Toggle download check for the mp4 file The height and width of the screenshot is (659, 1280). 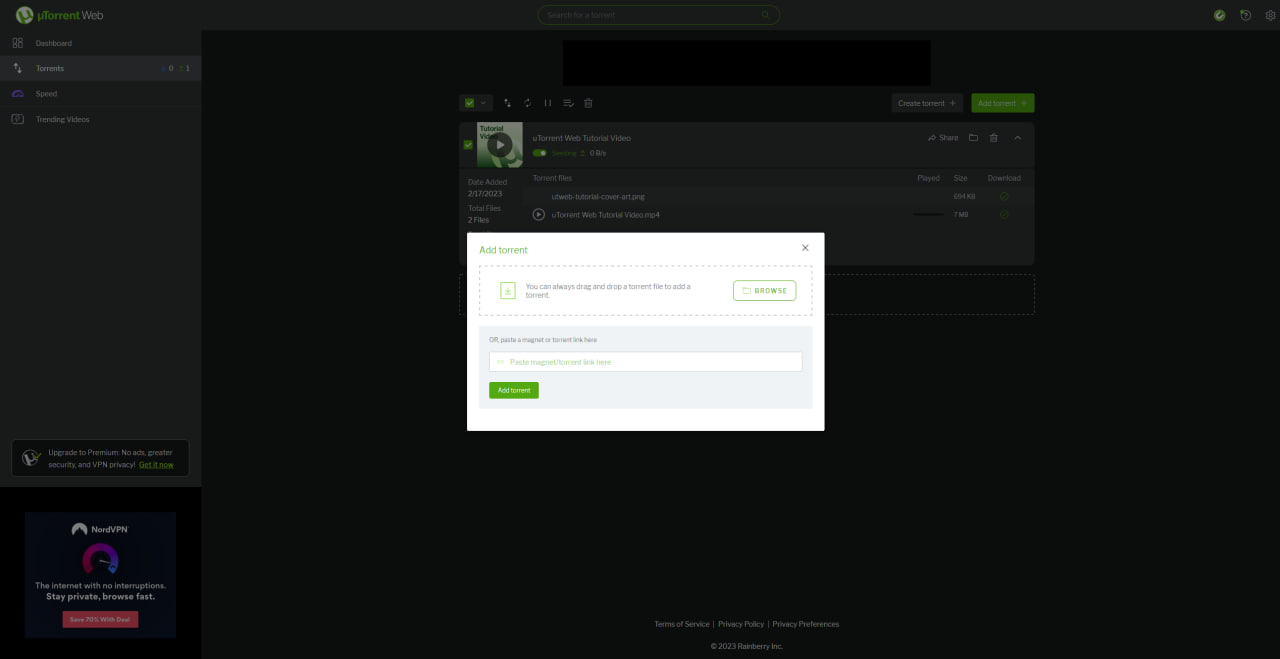point(1004,215)
